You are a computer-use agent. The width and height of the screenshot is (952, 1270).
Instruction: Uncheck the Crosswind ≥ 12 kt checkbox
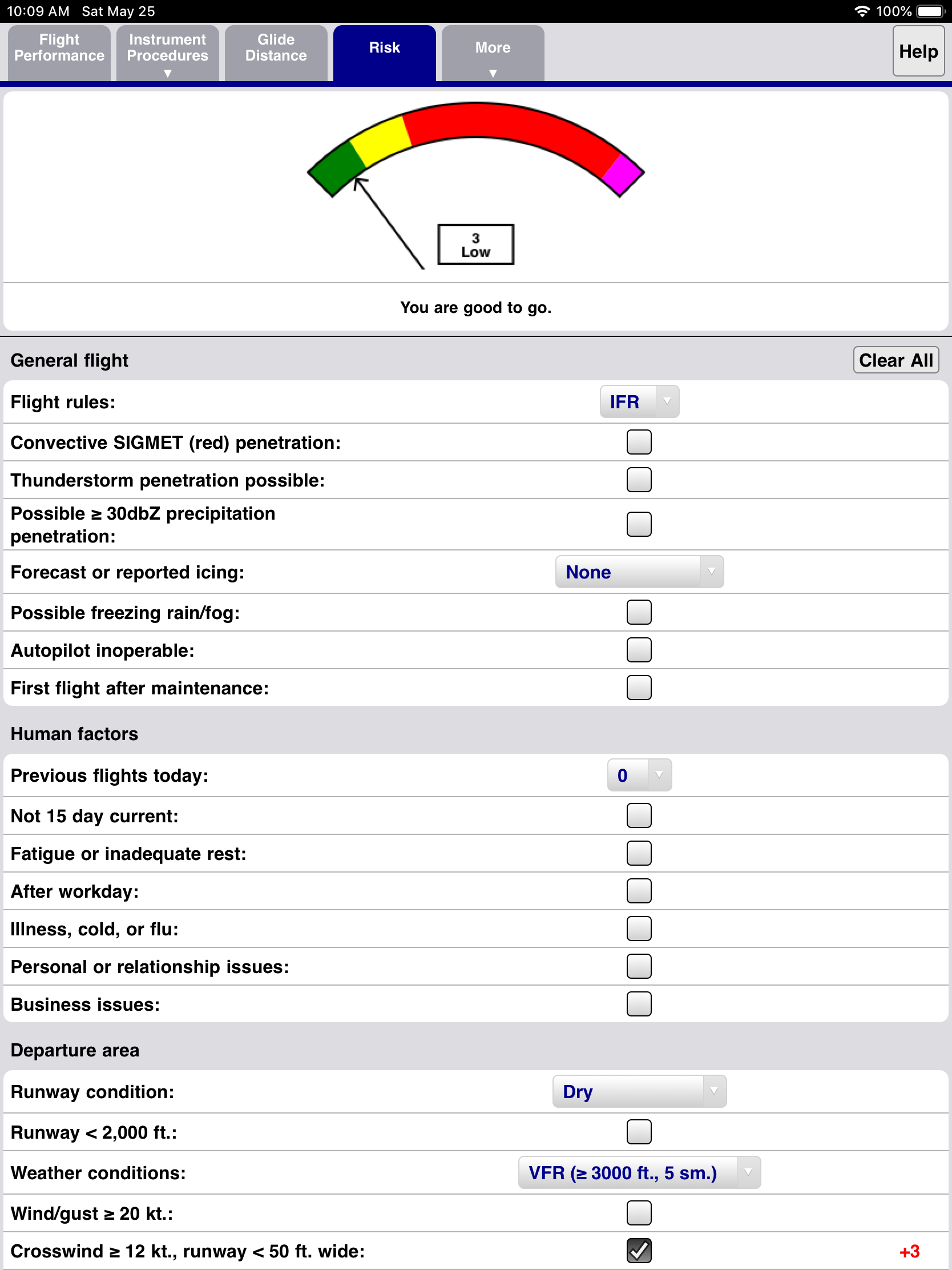click(639, 1251)
